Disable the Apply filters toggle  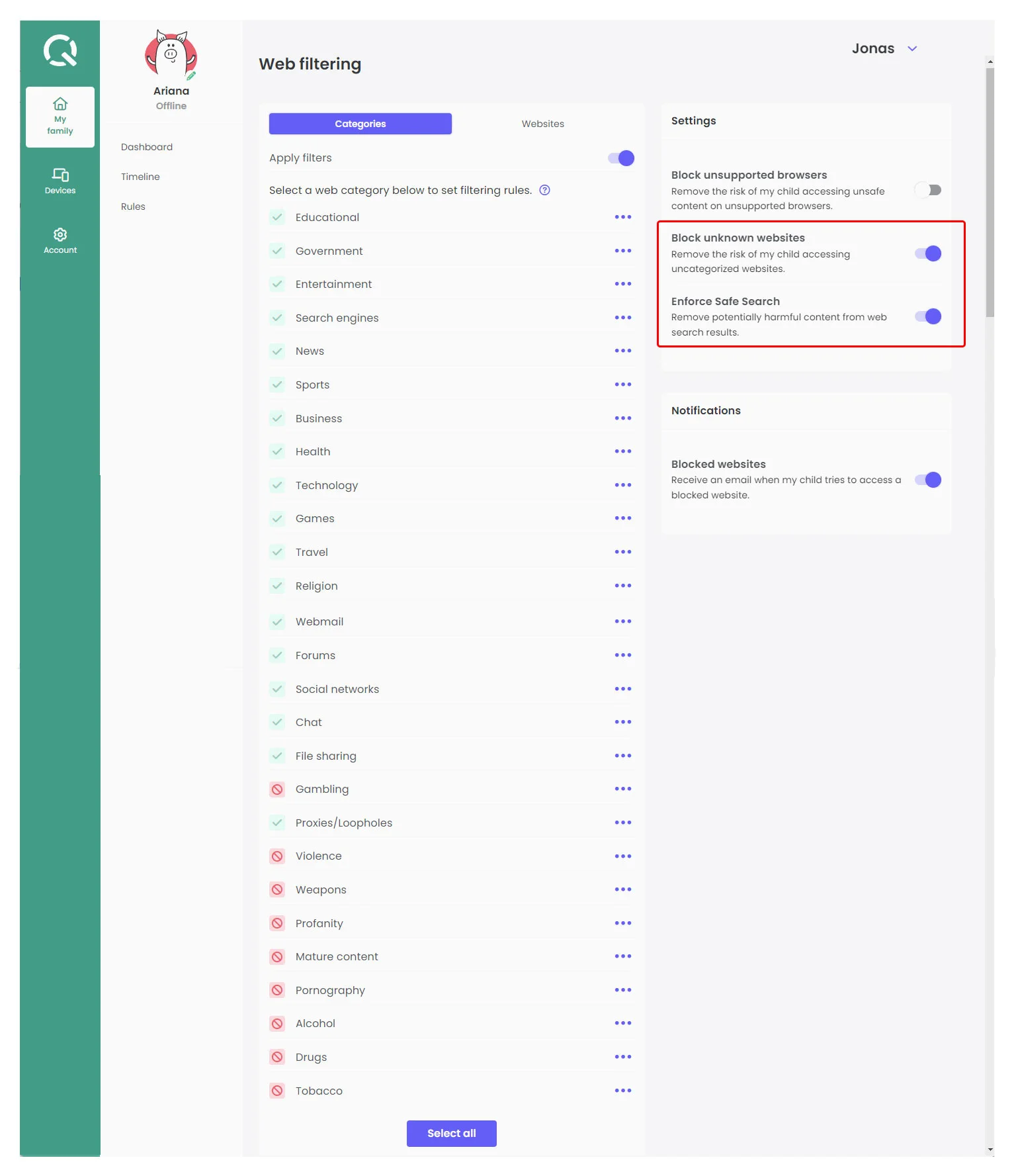pyautogui.click(x=620, y=158)
